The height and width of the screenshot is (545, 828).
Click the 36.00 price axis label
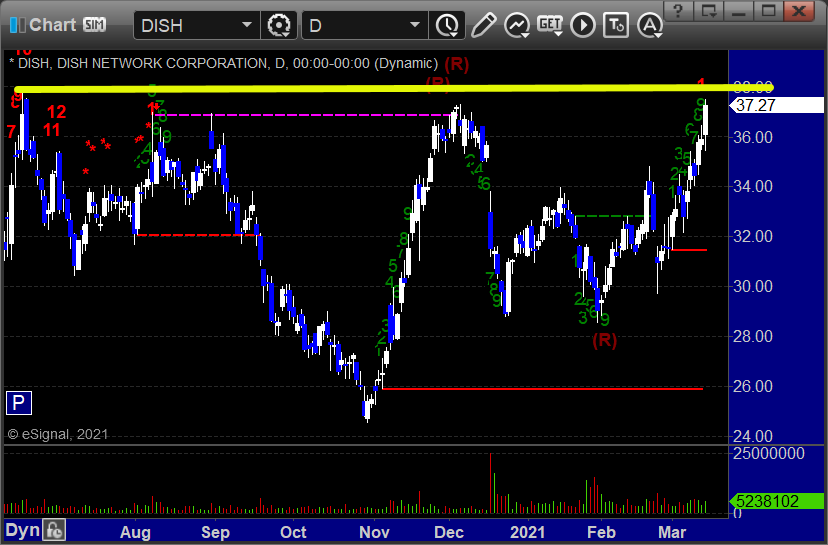(x=753, y=137)
